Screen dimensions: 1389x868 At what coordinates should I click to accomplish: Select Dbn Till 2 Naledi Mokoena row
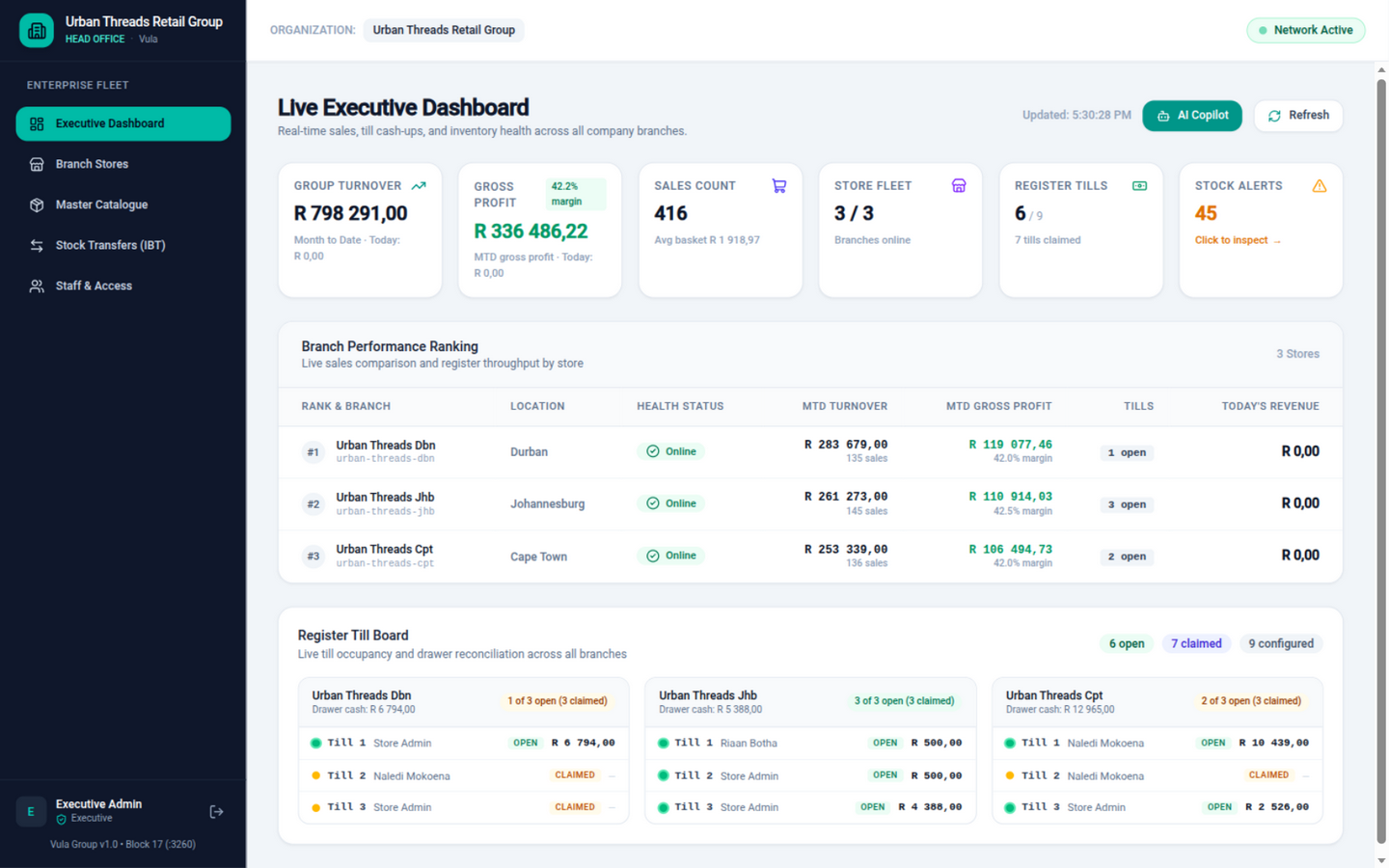pos(464,775)
